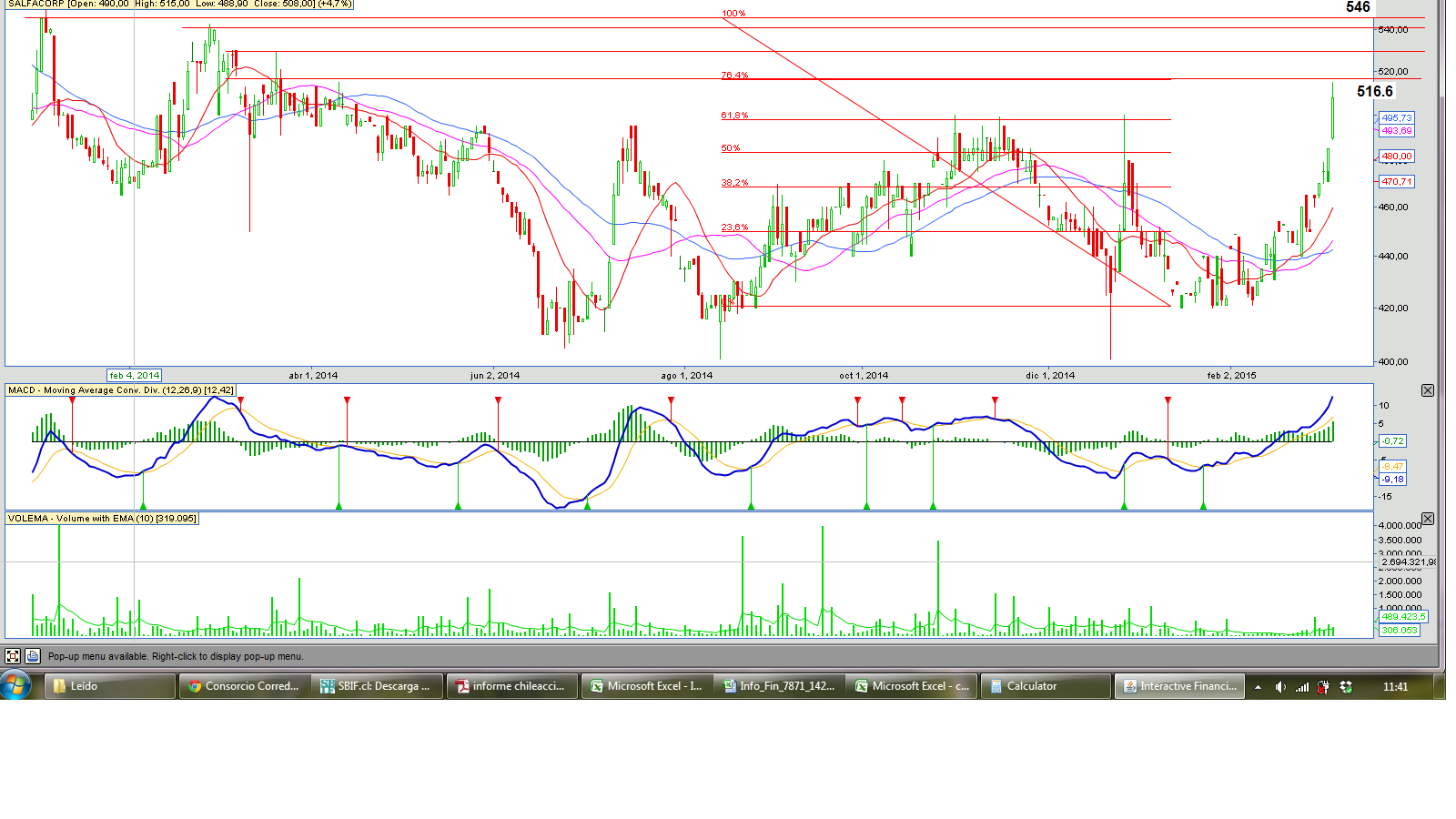Click the 100% Fibonacci level label
The image size is (1456, 819).
coord(733,14)
